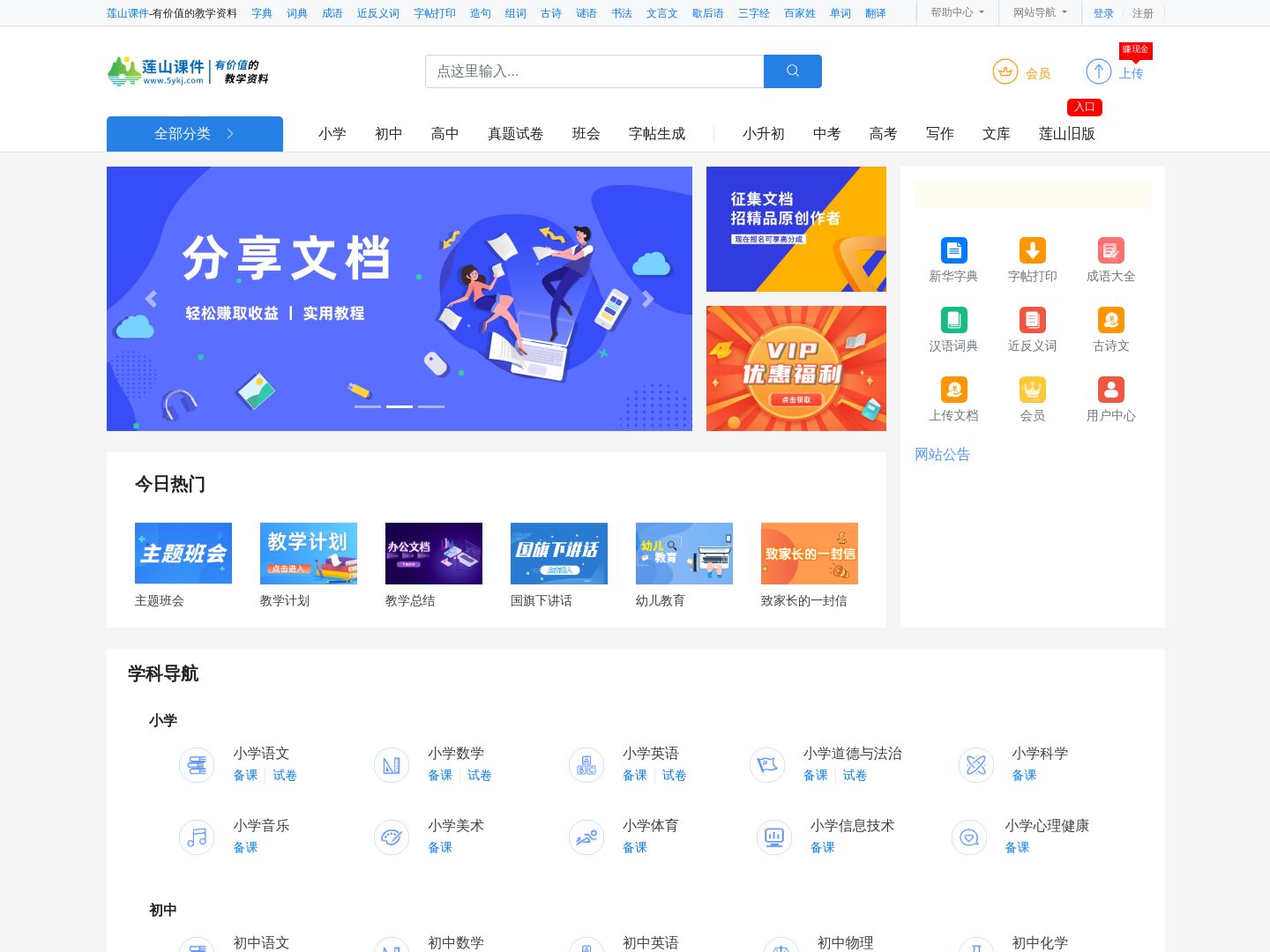Open the 汉语词典 green icon
Image resolution: width=1270 pixels, height=952 pixels.
click(953, 320)
